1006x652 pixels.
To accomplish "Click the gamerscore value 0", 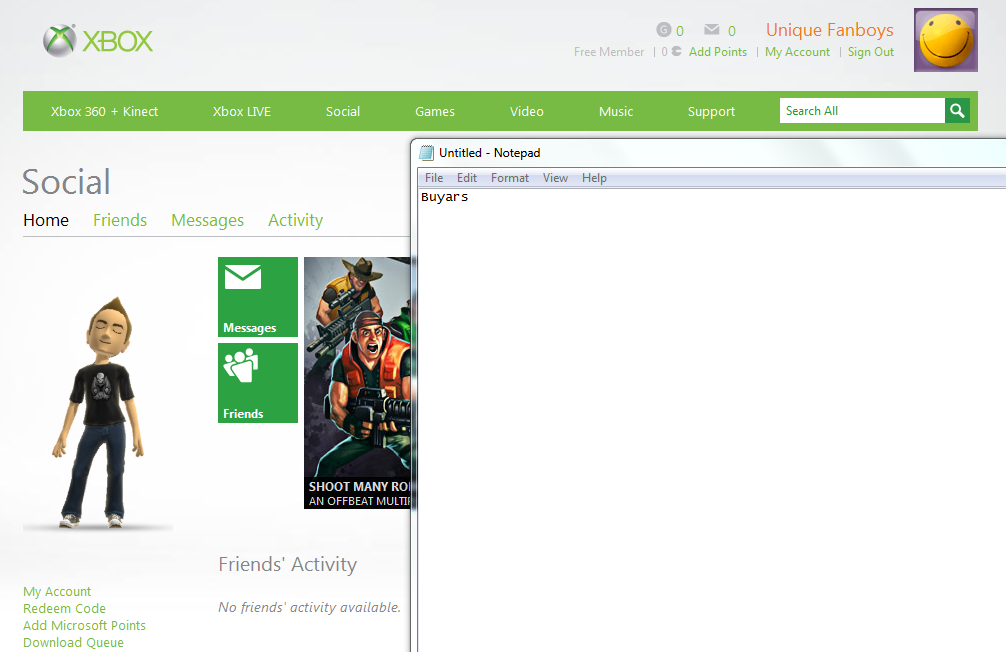I will tap(680, 31).
